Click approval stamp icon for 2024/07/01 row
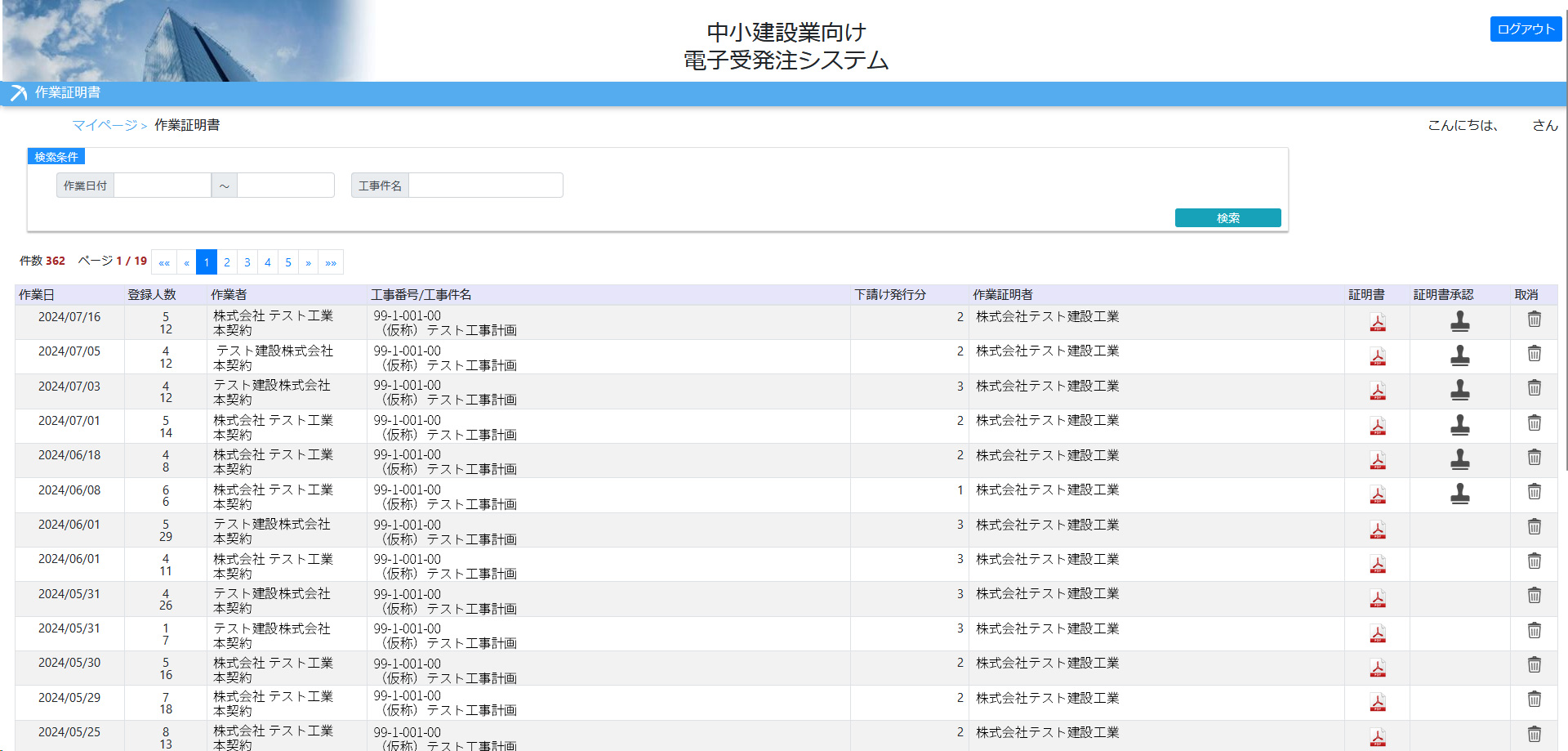 1460,426
